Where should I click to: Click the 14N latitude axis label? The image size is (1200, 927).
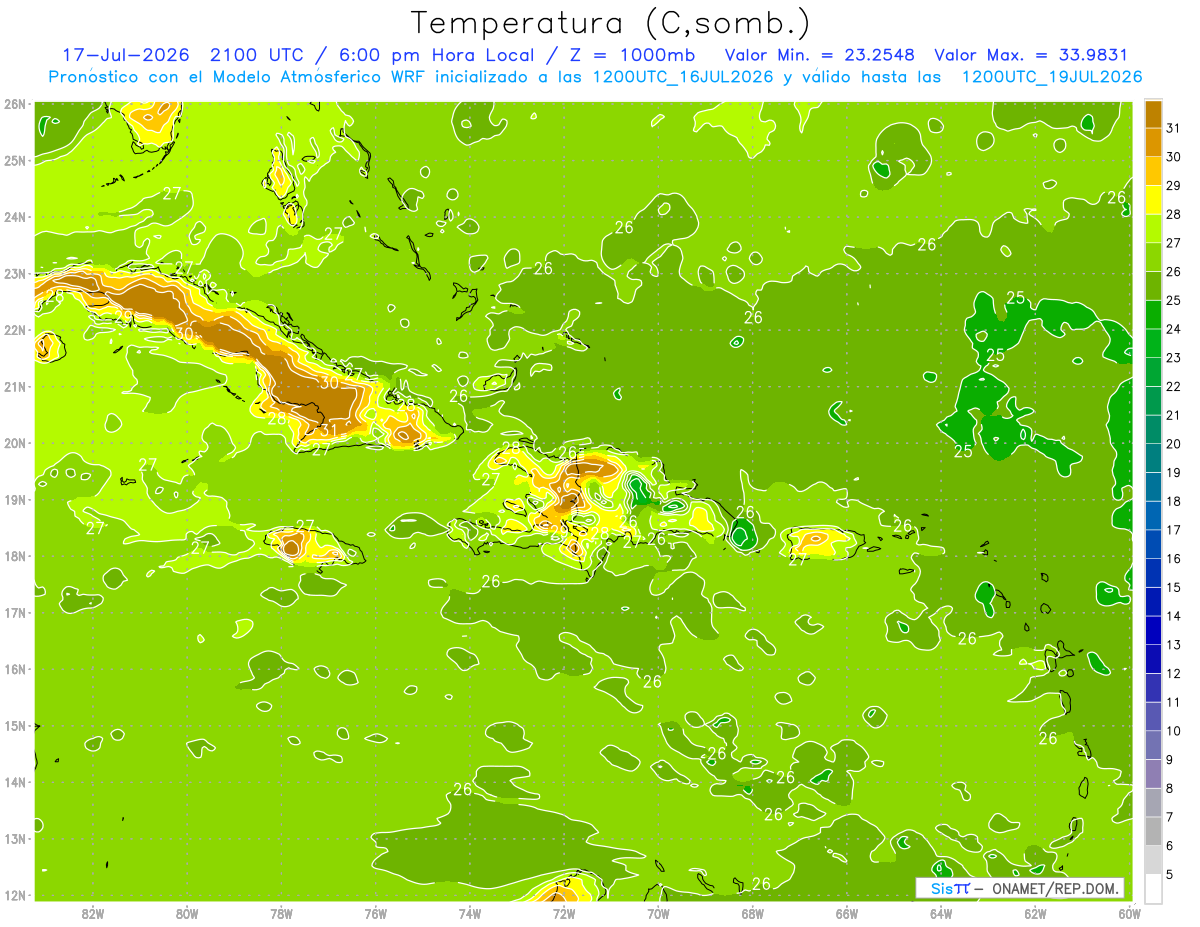point(15,782)
